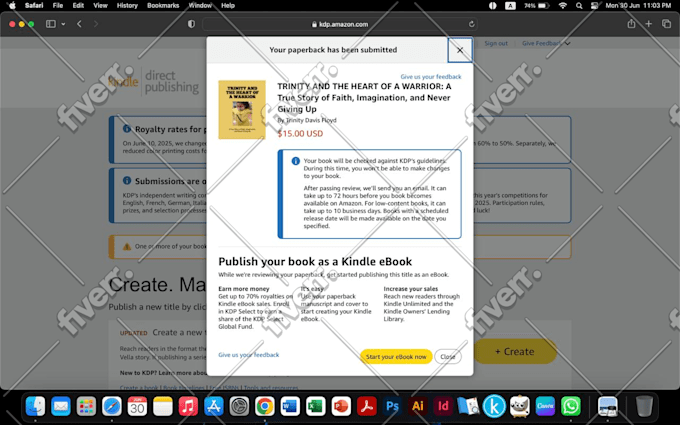This screenshot has width=680, height=425.
Task: Click Safari's Share icon in toolbar
Action: coord(631,24)
